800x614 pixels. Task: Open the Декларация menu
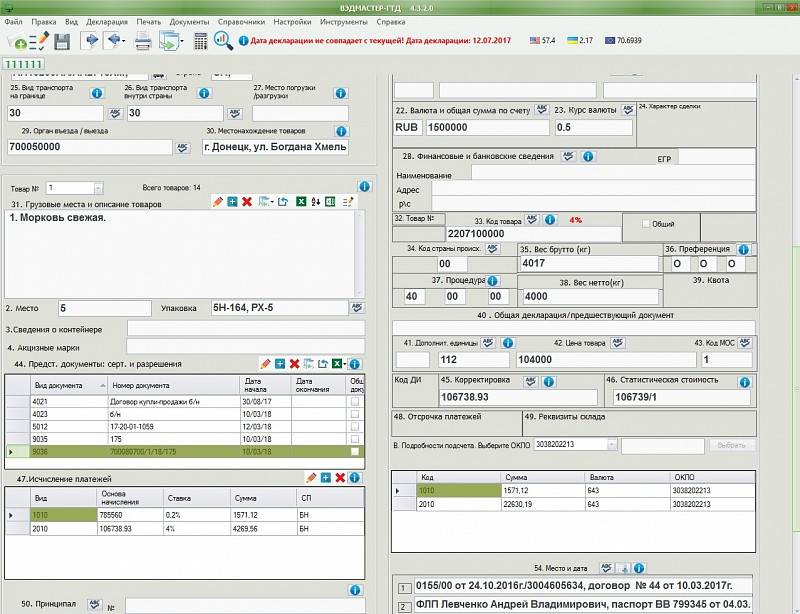coord(106,20)
